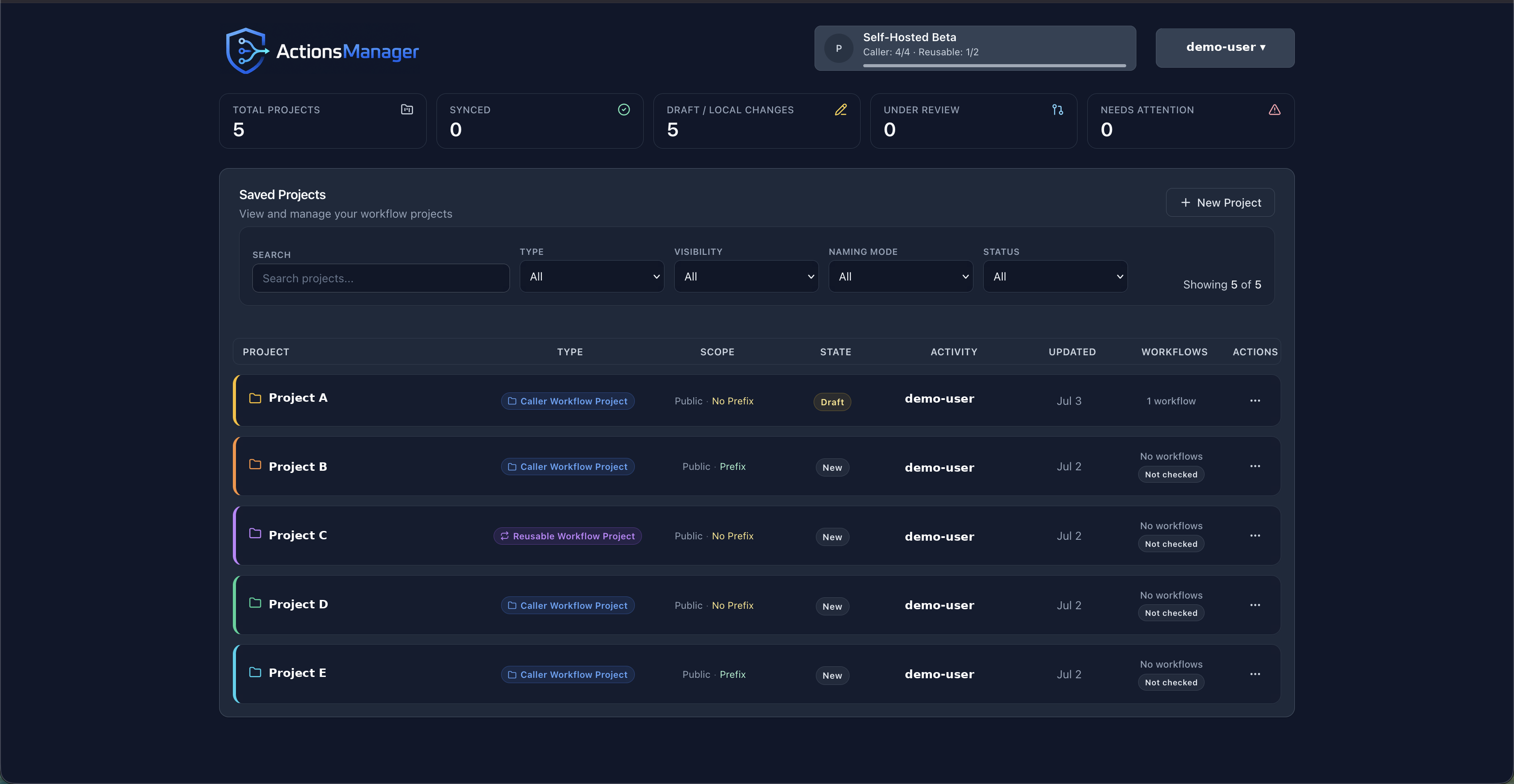Click the Project B folder icon
This screenshot has height=784, width=1514.
[x=255, y=465]
